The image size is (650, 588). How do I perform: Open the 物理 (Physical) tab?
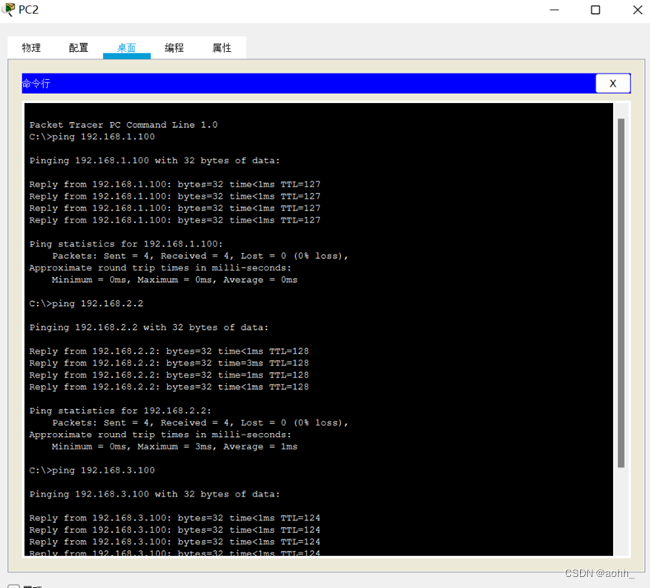[31, 48]
